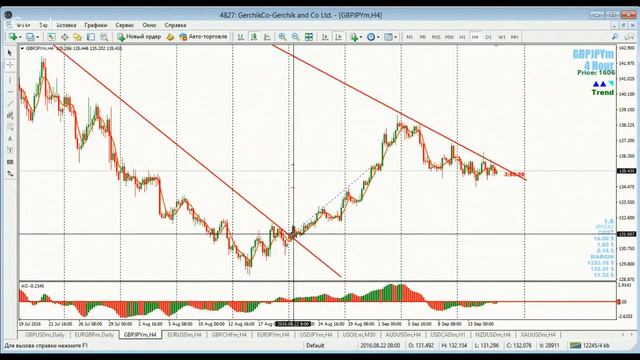Screen dimensions: 640x360
Task: Open the Periods clock icon
Action: pos(371,37)
